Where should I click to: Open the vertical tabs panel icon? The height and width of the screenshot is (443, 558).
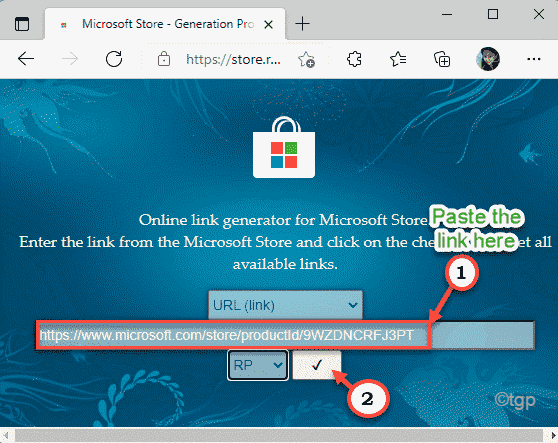pos(22,24)
